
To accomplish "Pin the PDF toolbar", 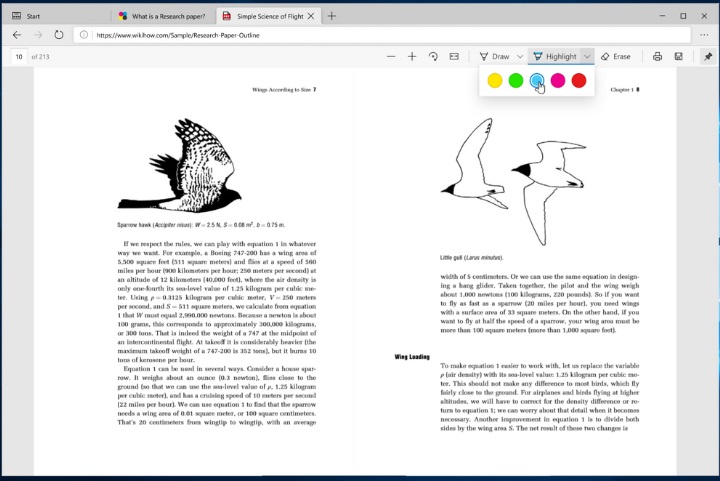I will (x=708, y=56).
